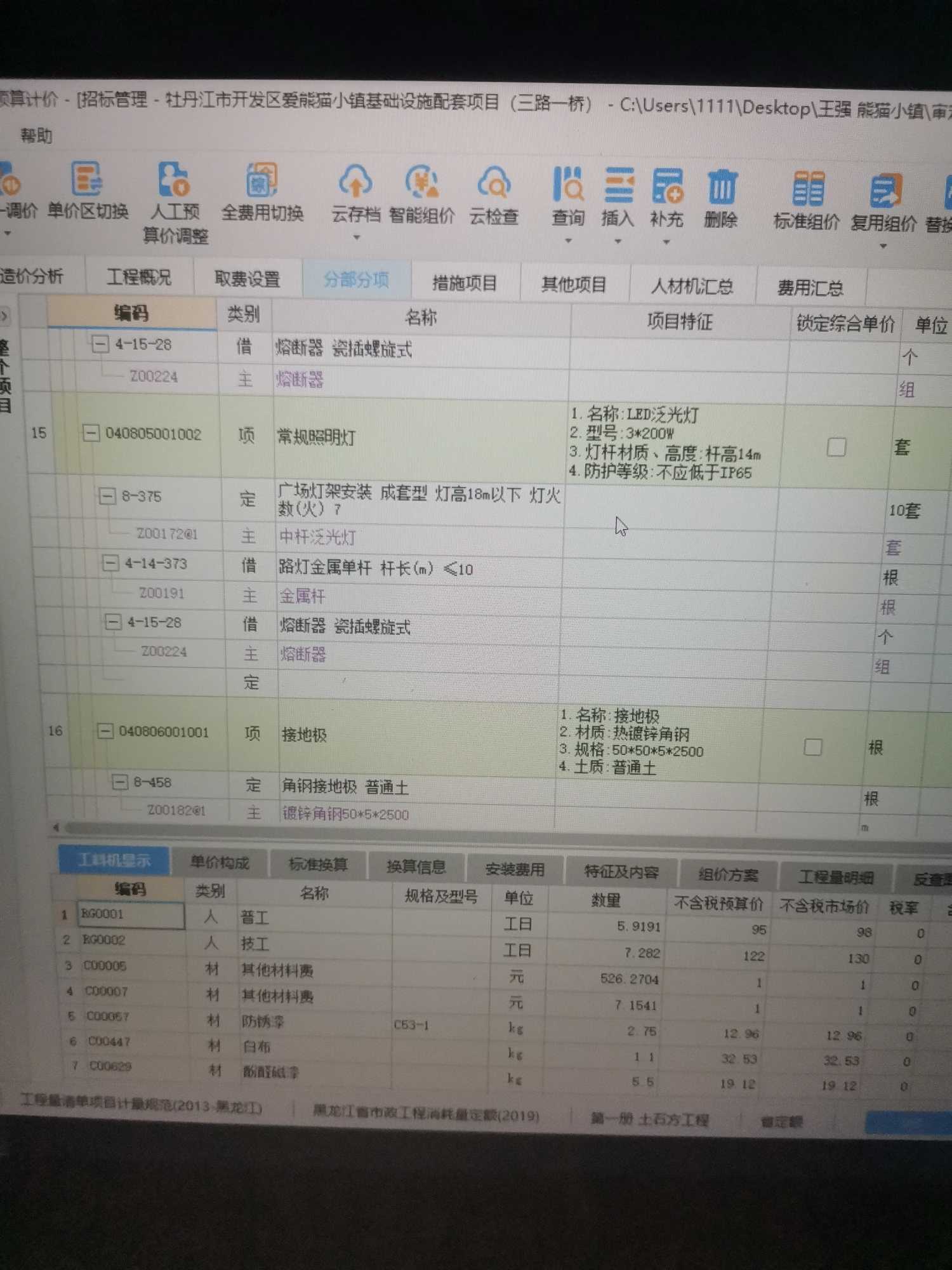
Task: Switch to 费用汇总 tab
Action: tap(810, 288)
